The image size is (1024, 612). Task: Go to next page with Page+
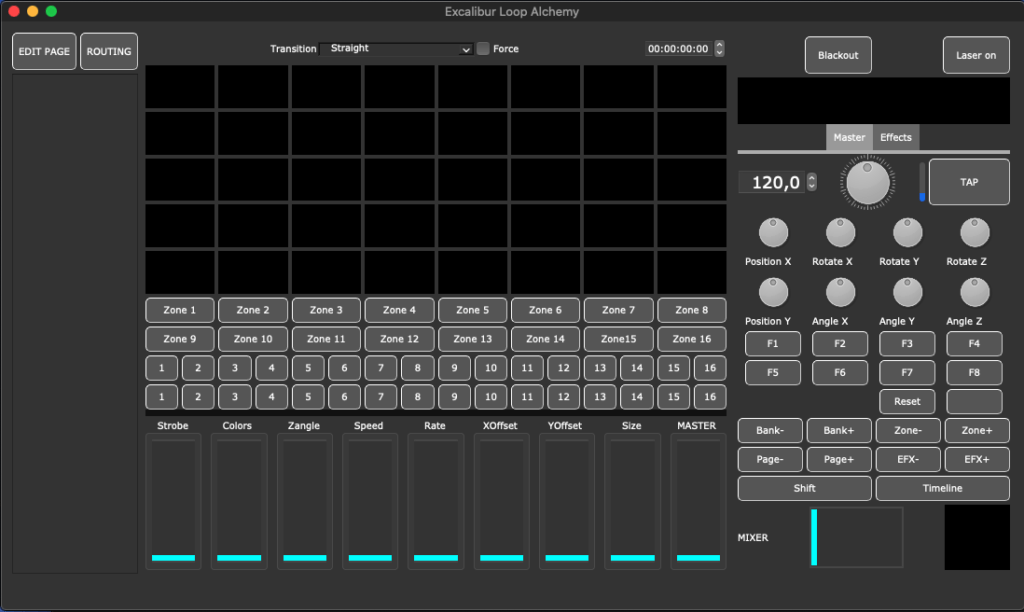tap(839, 459)
